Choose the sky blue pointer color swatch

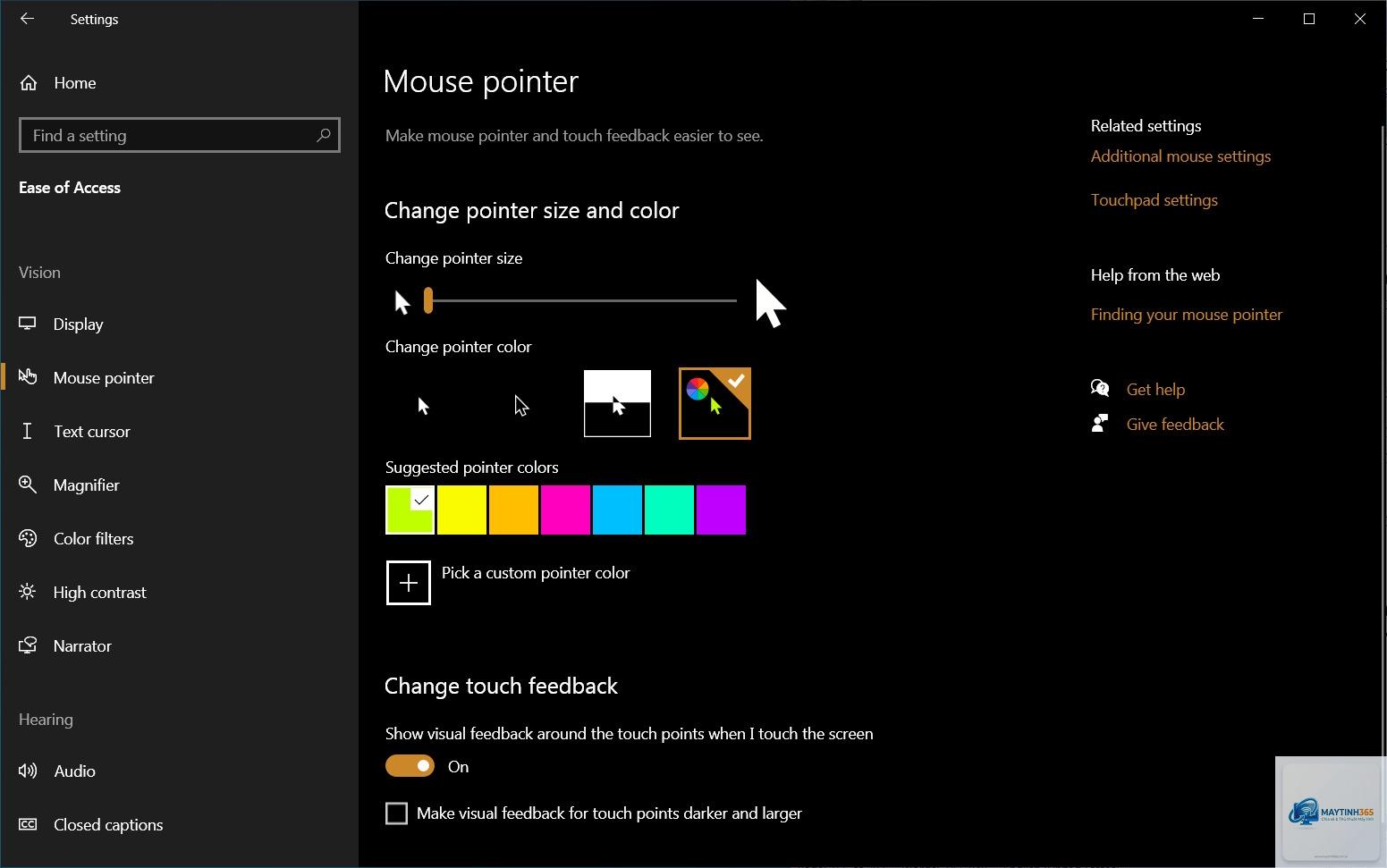(617, 510)
